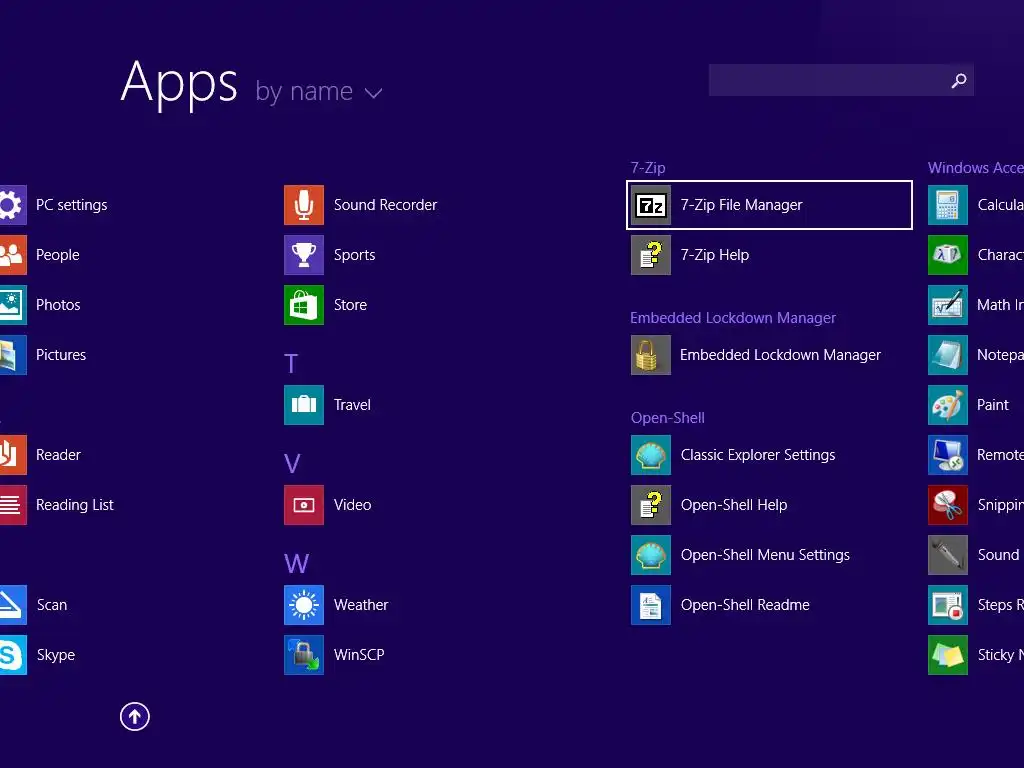The image size is (1024, 768).
Task: Click the 'Pictures' app name
Action: click(61, 355)
